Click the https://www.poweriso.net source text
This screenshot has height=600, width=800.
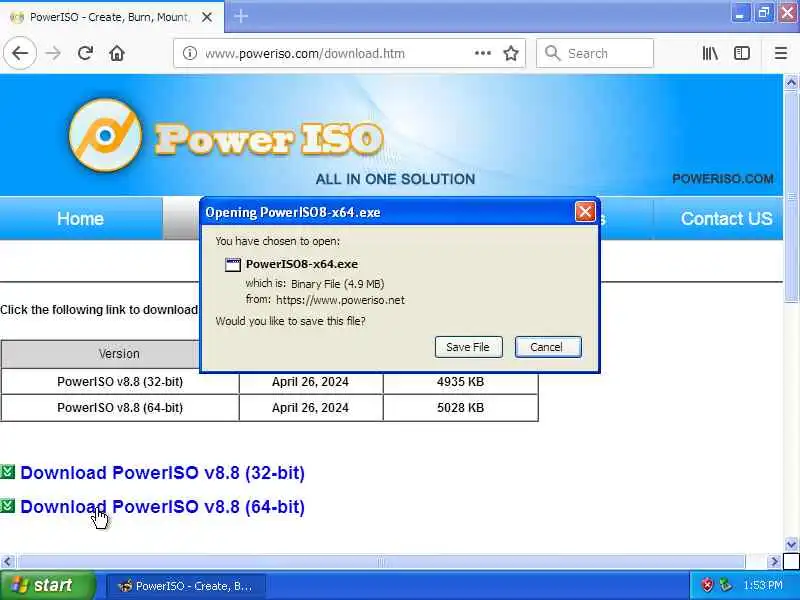click(340, 300)
